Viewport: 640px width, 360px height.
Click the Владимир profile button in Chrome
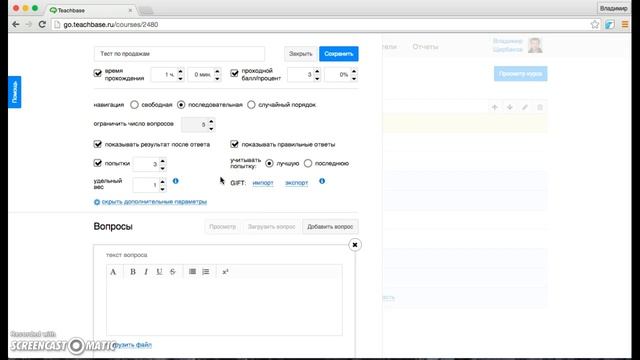613,8
